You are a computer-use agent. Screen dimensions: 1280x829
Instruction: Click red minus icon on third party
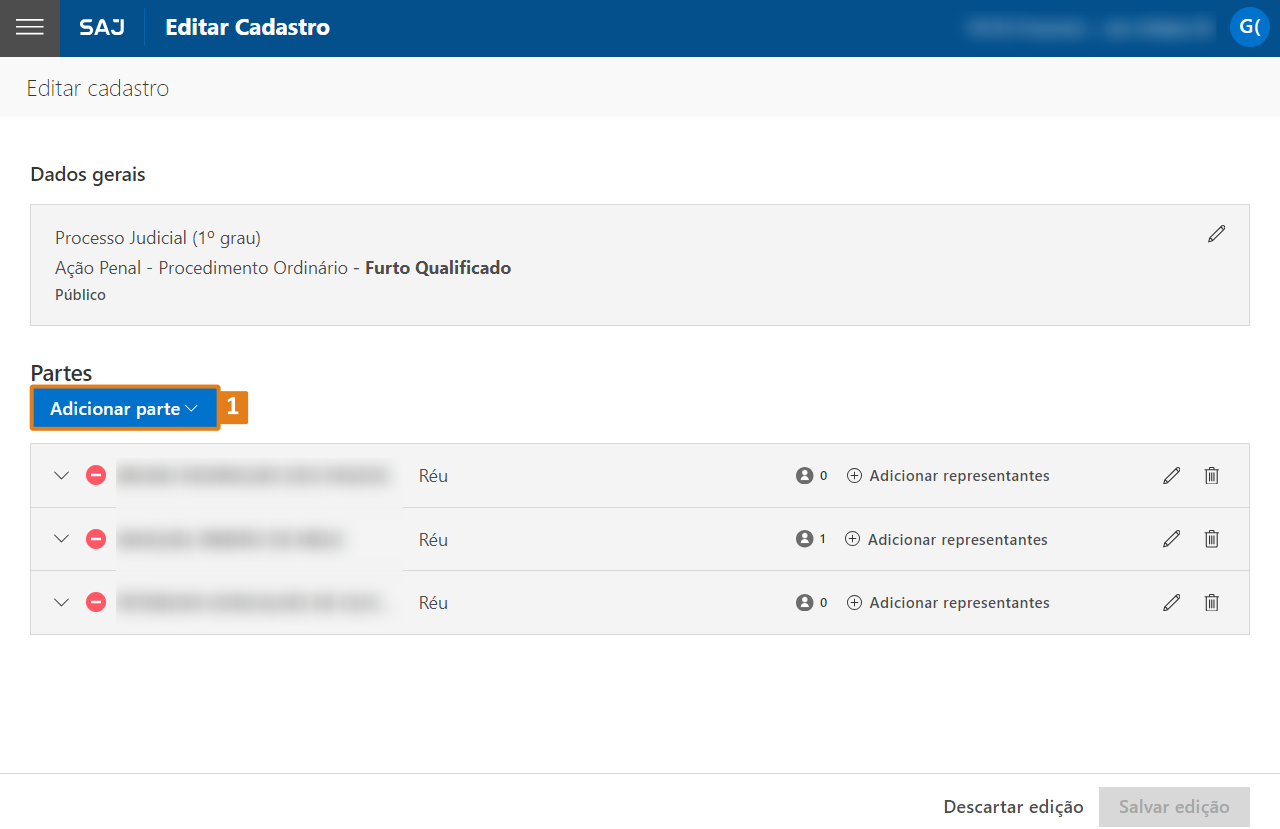click(x=96, y=603)
